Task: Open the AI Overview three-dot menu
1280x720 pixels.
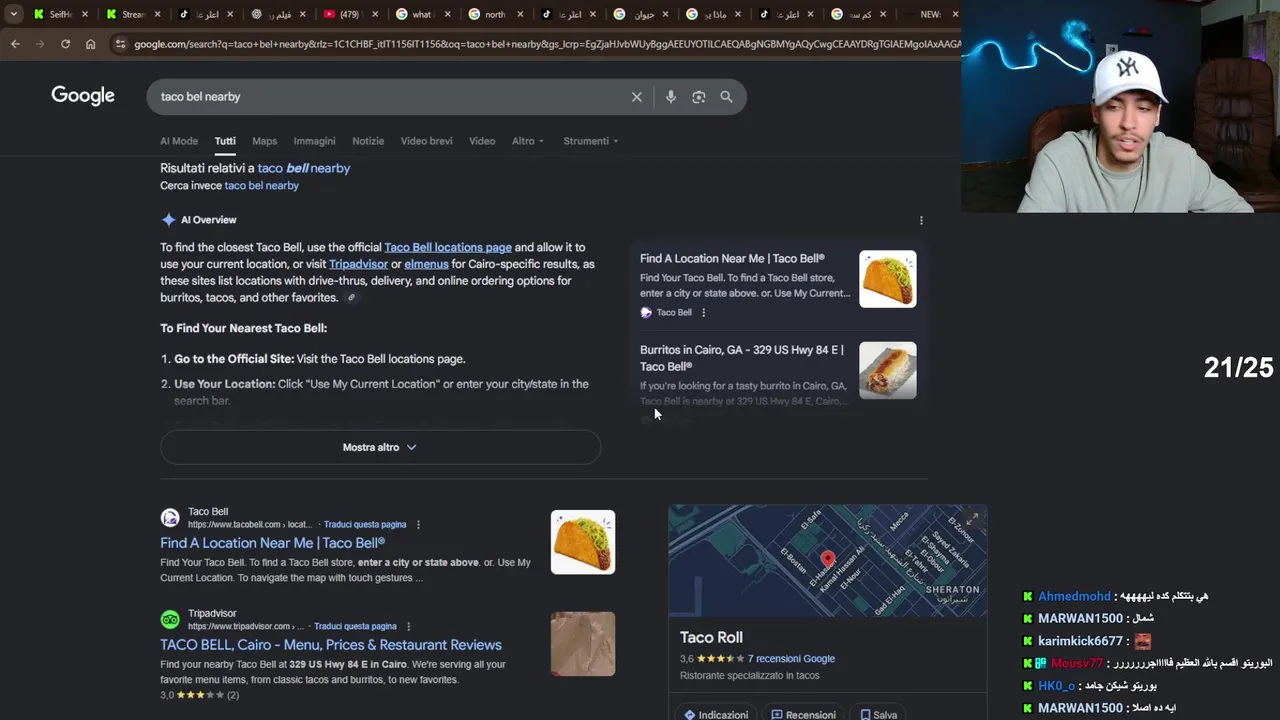Action: tap(921, 220)
